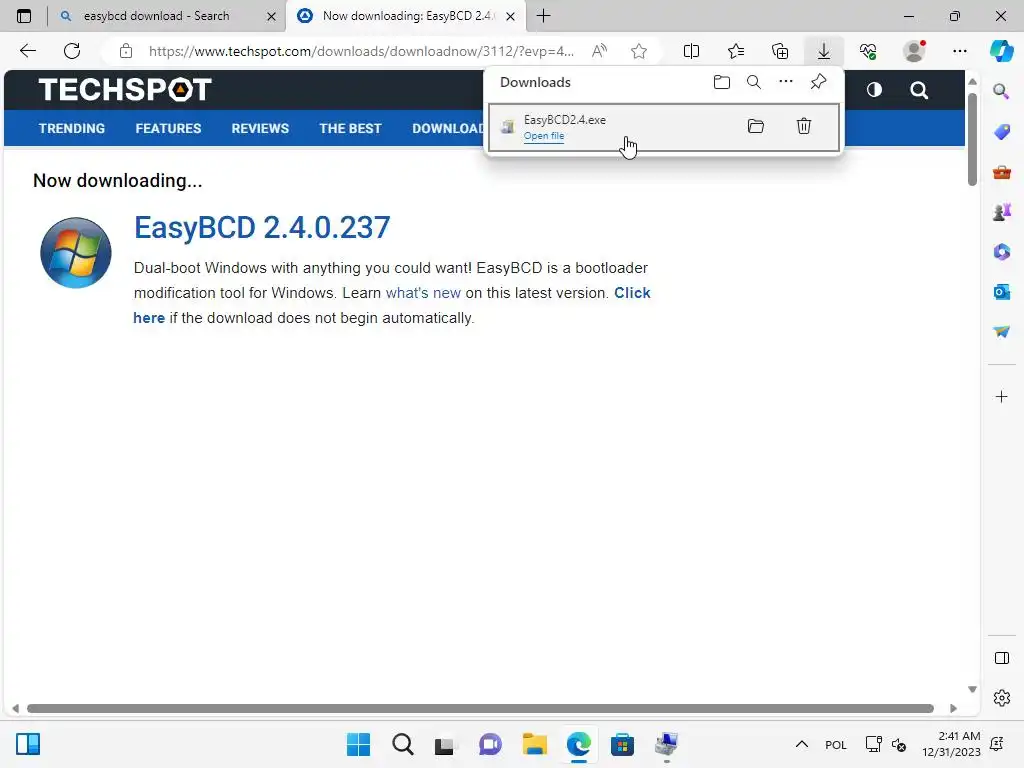The width and height of the screenshot is (1024, 768).
Task: Pin the Downloads panel
Action: [818, 82]
